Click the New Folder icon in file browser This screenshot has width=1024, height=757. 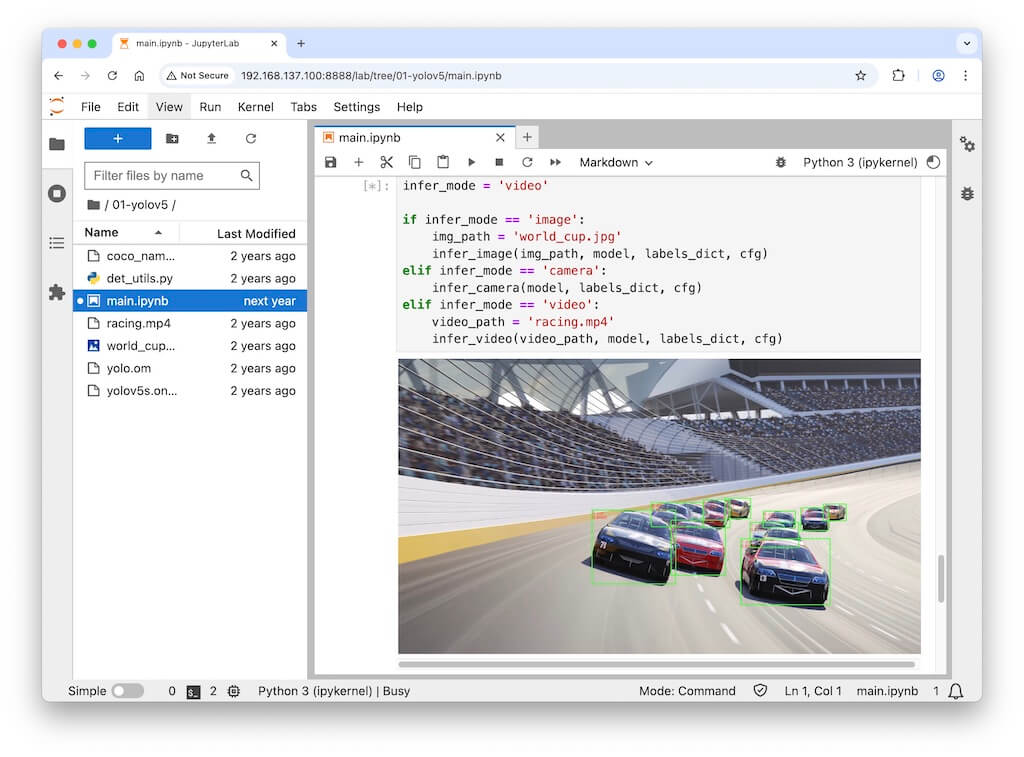[172, 139]
